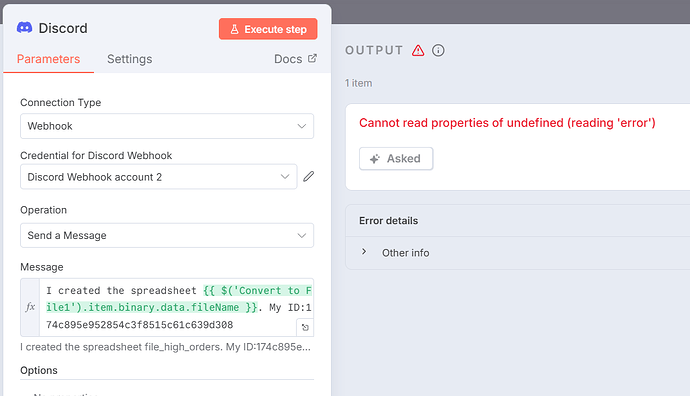Click the Execute step button

[x=268, y=29]
